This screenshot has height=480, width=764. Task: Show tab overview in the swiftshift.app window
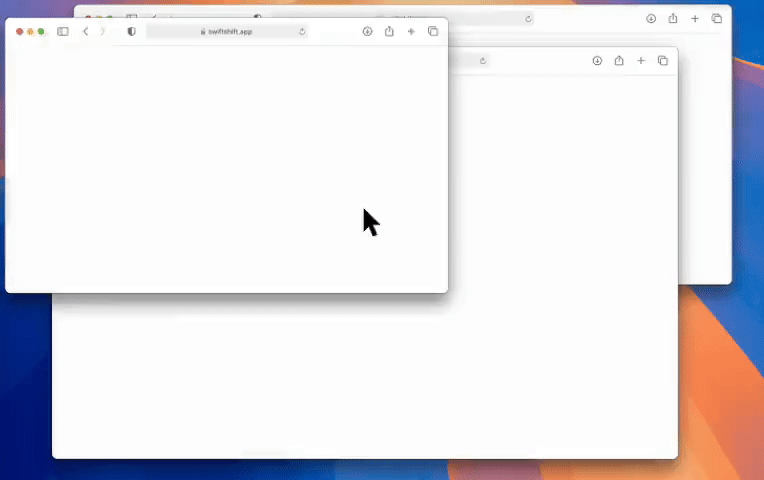pos(433,32)
